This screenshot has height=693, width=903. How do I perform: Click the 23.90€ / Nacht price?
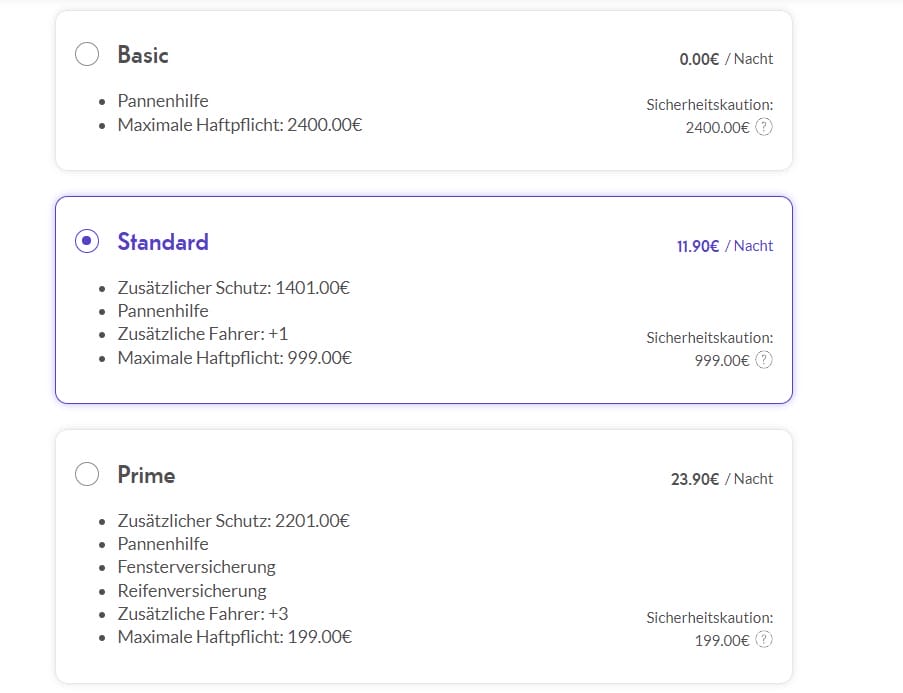point(722,479)
